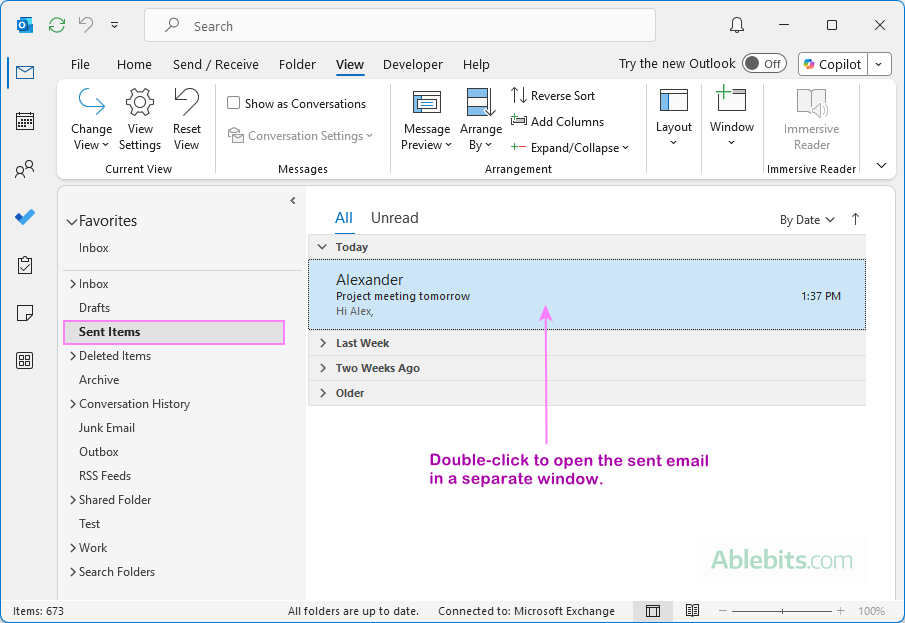Click the Send/Receive sync icon
The height and width of the screenshot is (623, 905).
pos(57,25)
